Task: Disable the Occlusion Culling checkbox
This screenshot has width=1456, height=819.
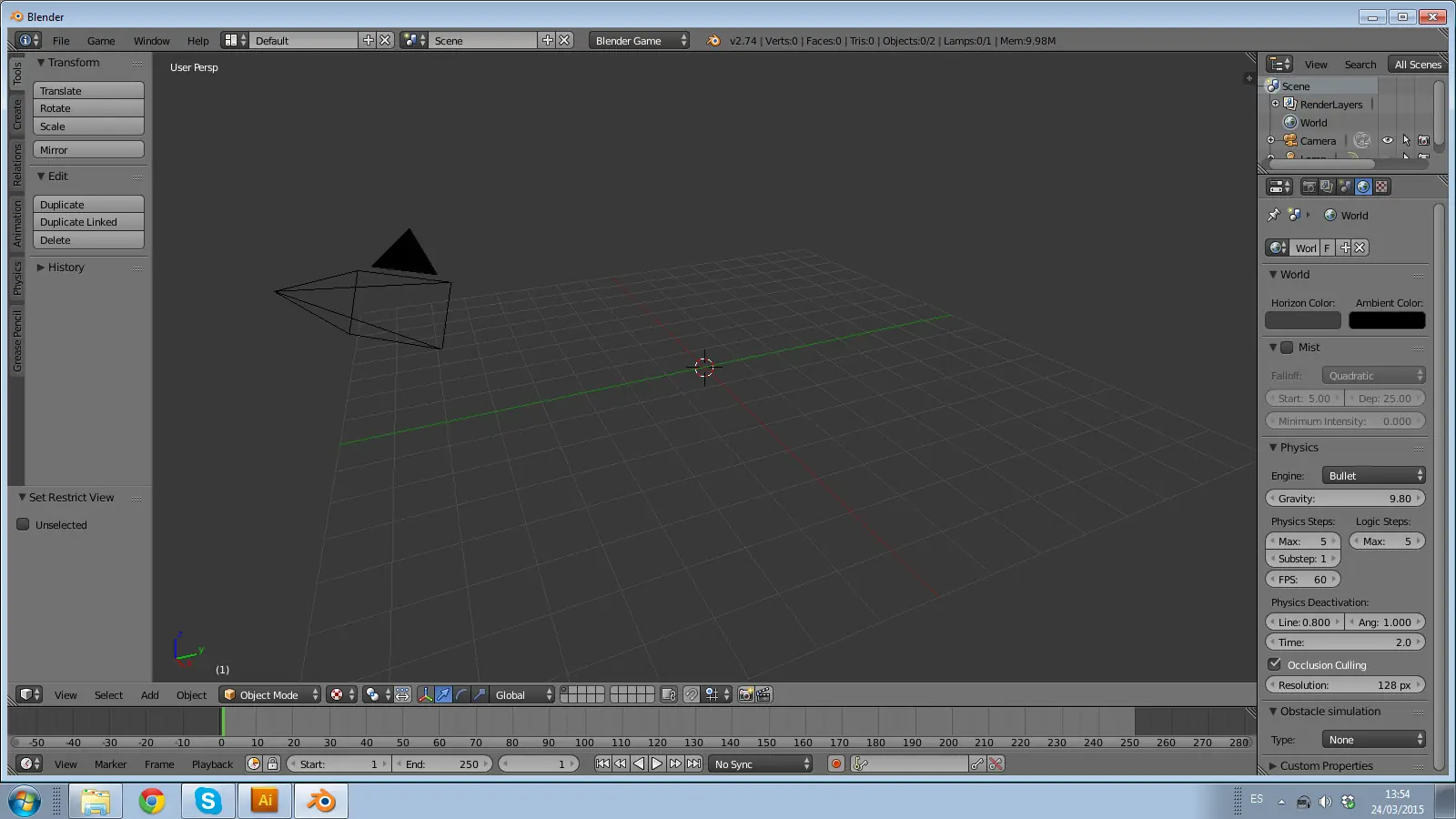Action: tap(1274, 664)
